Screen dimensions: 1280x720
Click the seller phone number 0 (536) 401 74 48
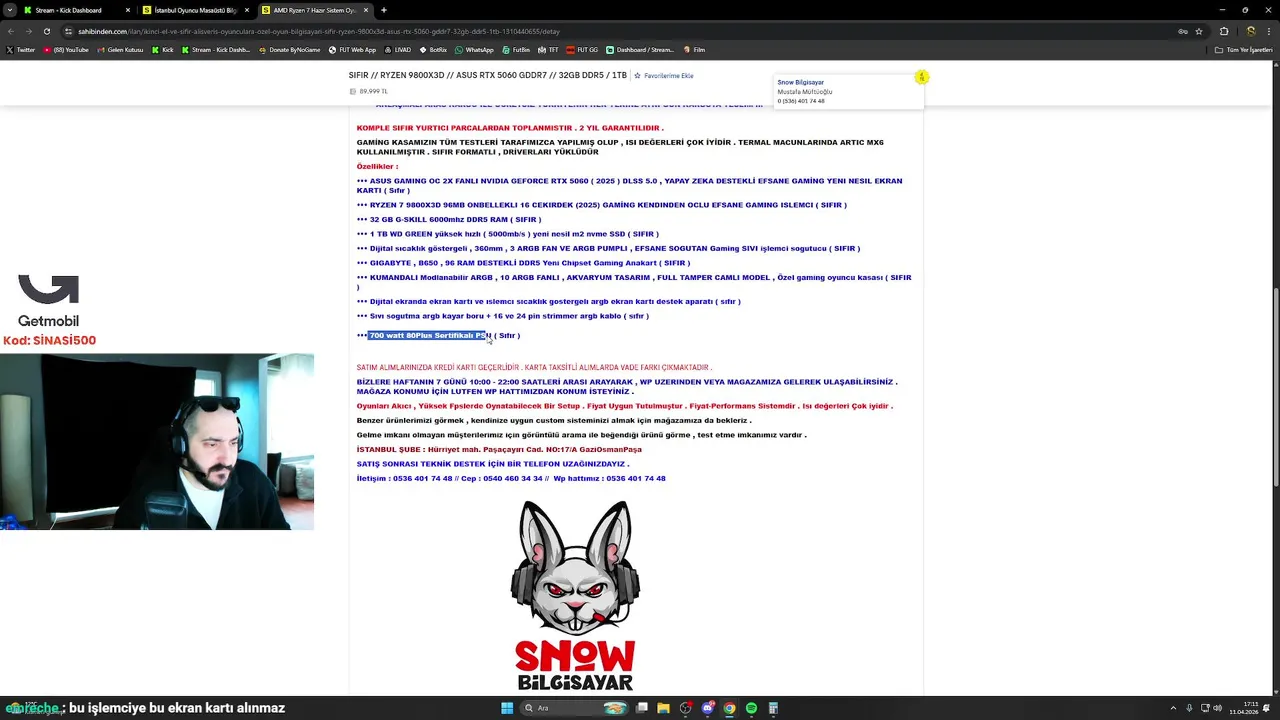pyautogui.click(x=801, y=101)
